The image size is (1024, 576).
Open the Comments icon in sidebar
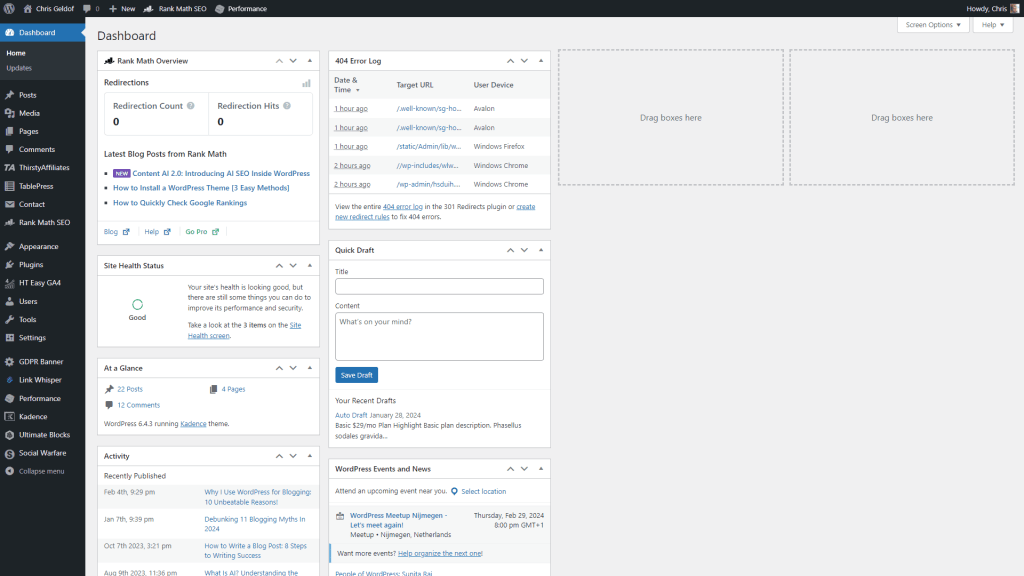point(10,149)
